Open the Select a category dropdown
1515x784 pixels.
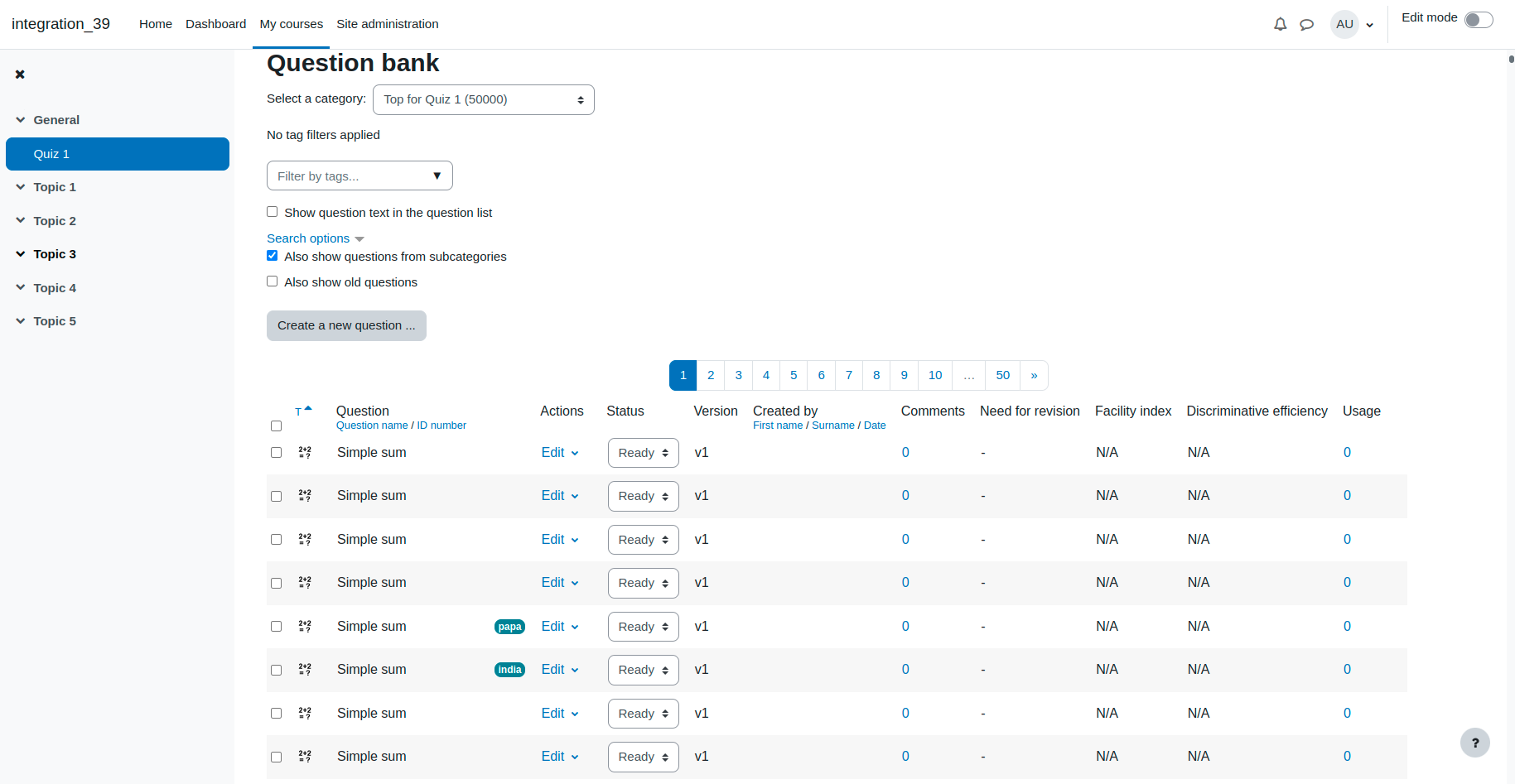pyautogui.click(x=484, y=99)
